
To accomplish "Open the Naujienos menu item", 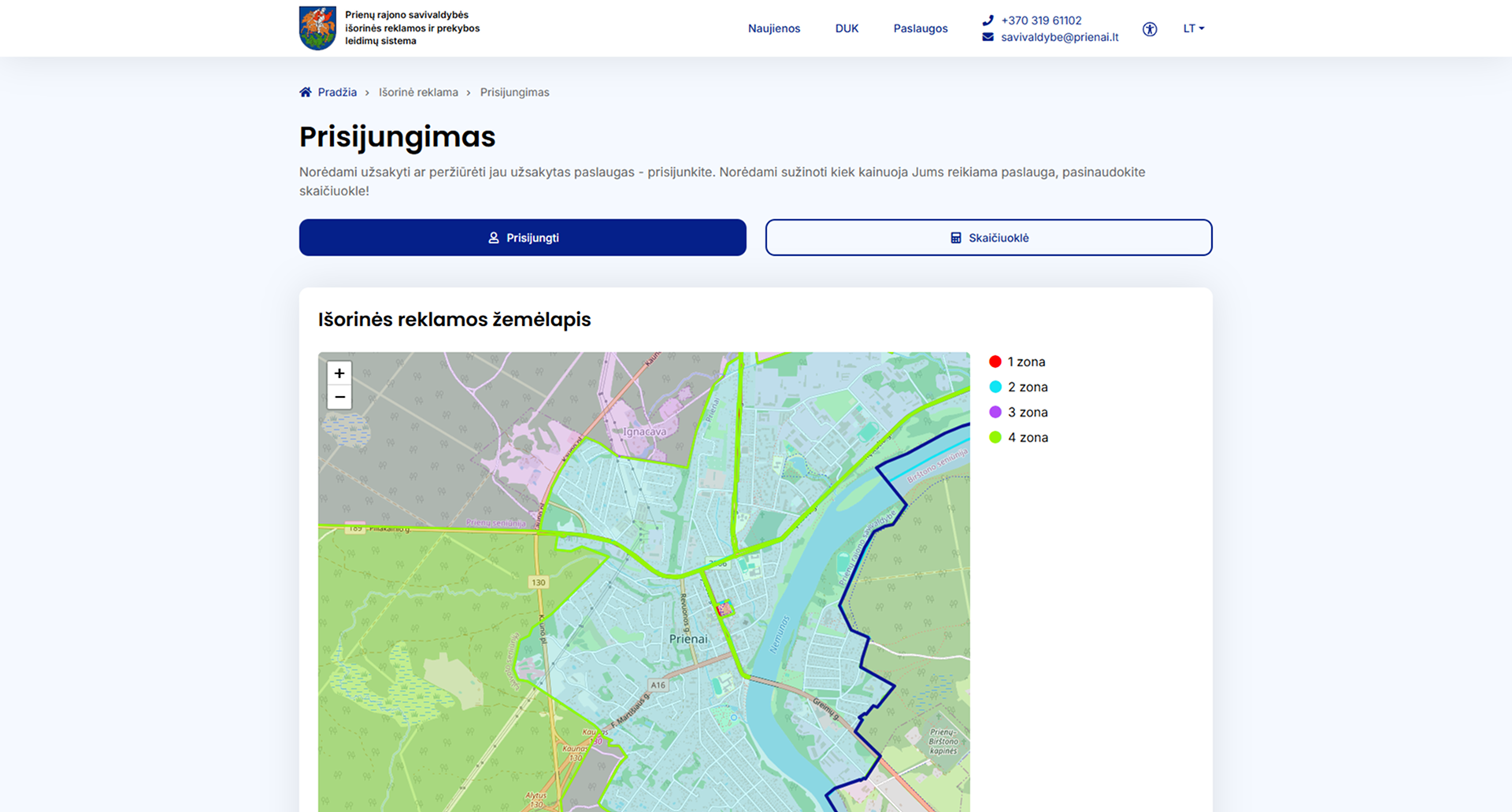I will (774, 28).
